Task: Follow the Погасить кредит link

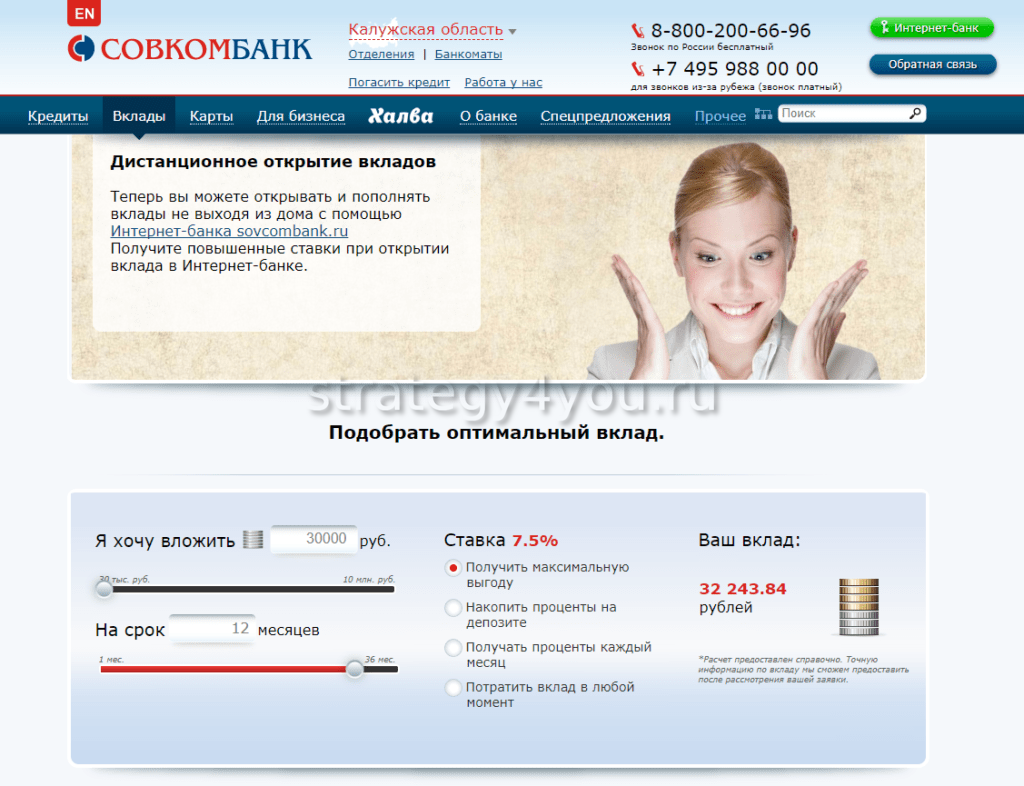Action: [399, 82]
